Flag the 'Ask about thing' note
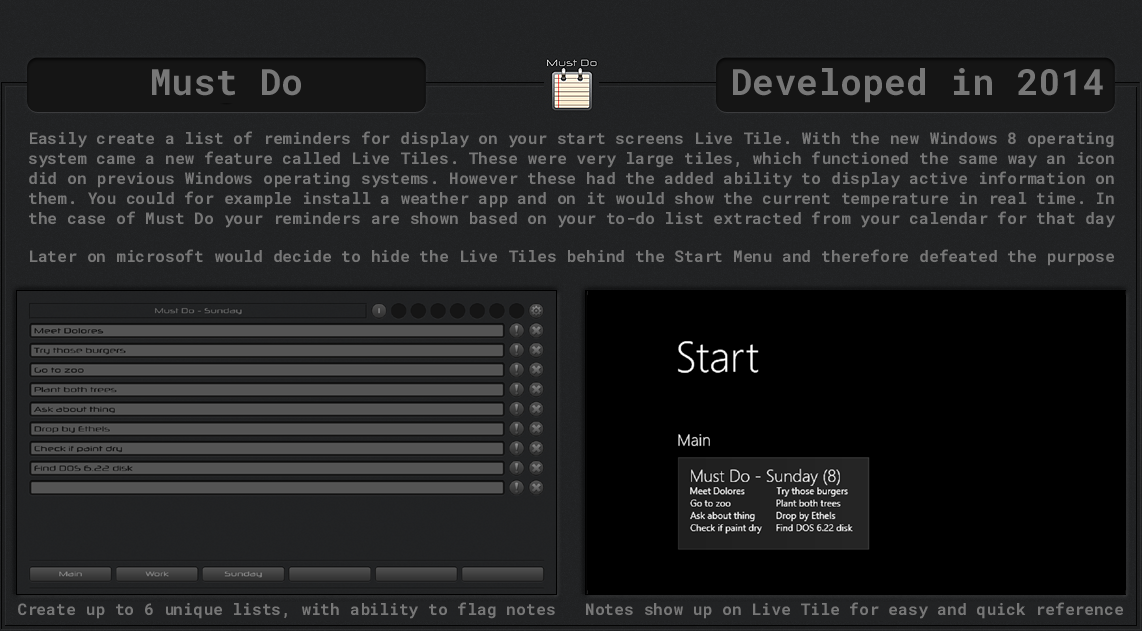 point(516,409)
